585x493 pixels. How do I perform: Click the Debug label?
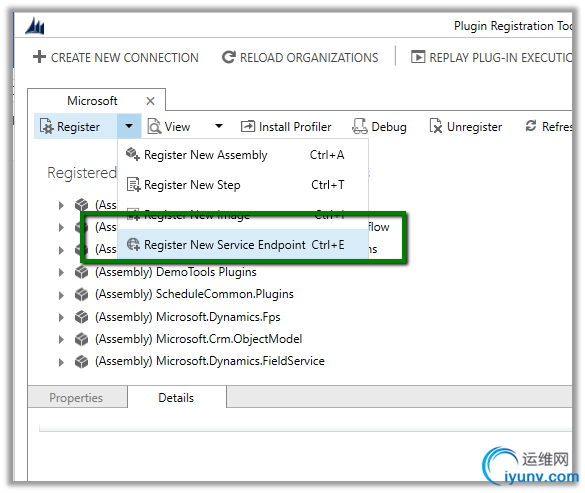(x=389, y=127)
